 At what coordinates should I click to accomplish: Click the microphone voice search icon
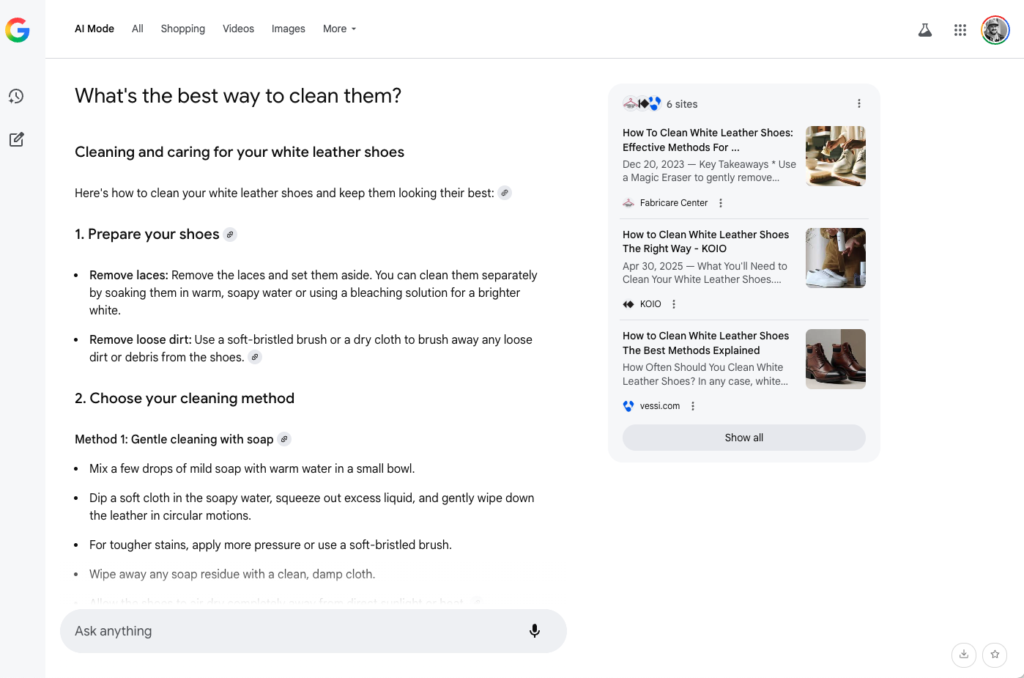[534, 630]
